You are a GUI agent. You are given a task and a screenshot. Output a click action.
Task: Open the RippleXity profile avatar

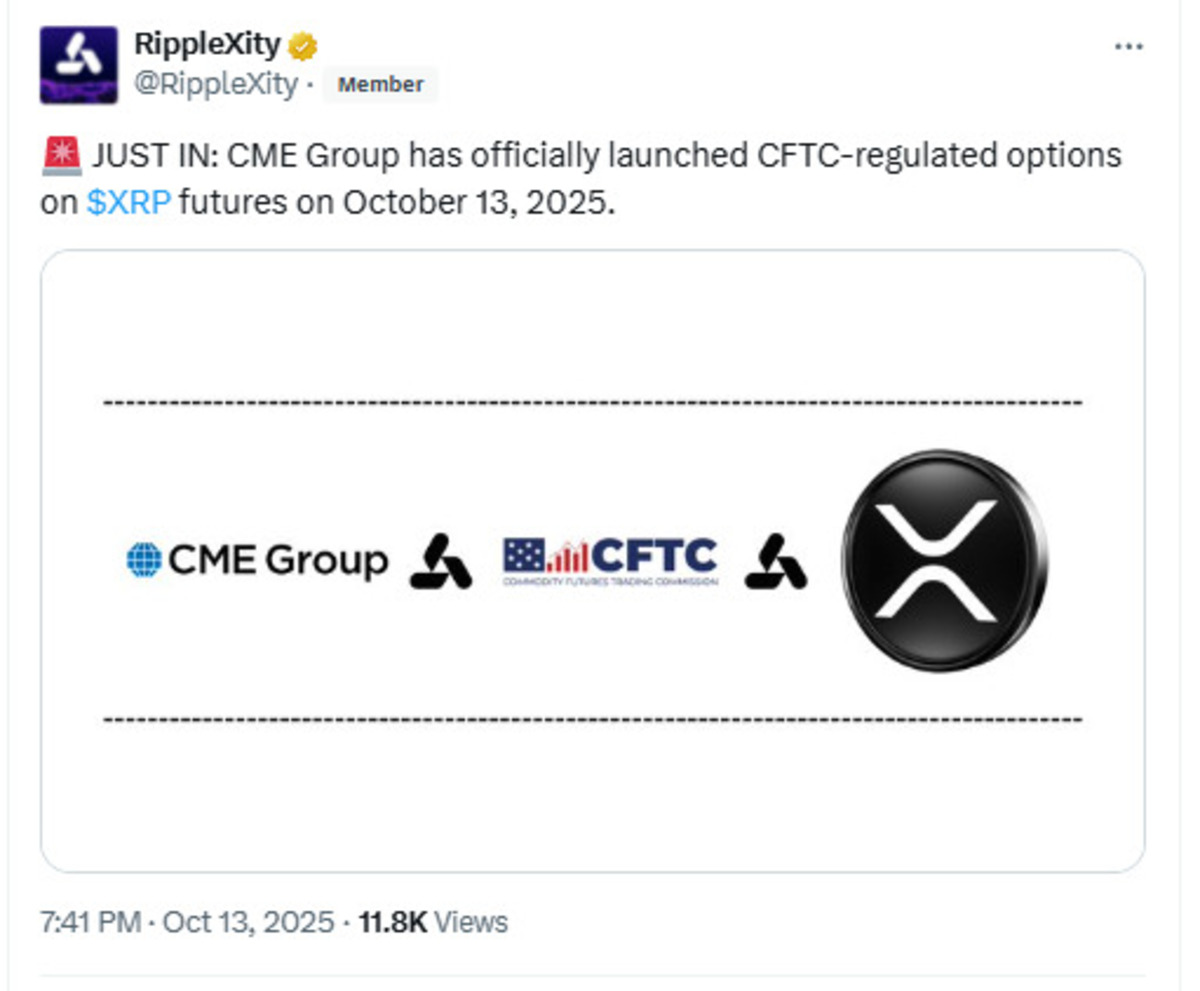pyautogui.click(x=78, y=65)
